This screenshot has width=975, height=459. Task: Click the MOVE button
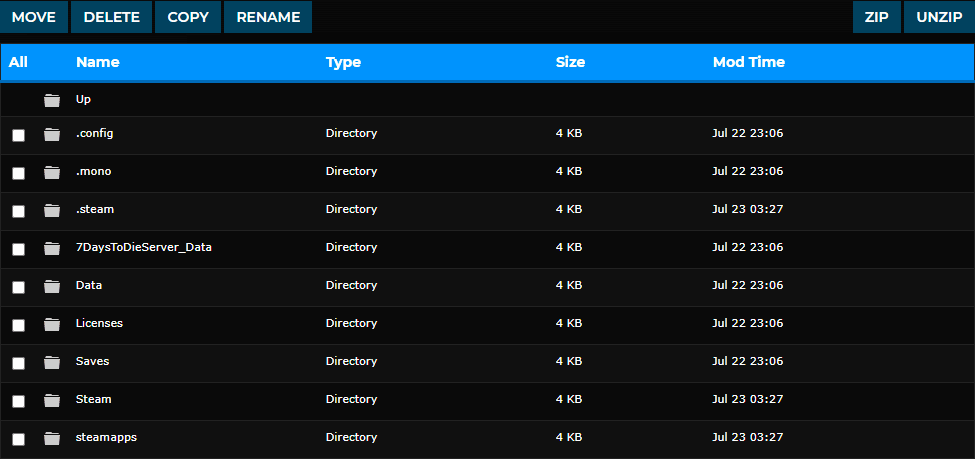[x=34, y=17]
